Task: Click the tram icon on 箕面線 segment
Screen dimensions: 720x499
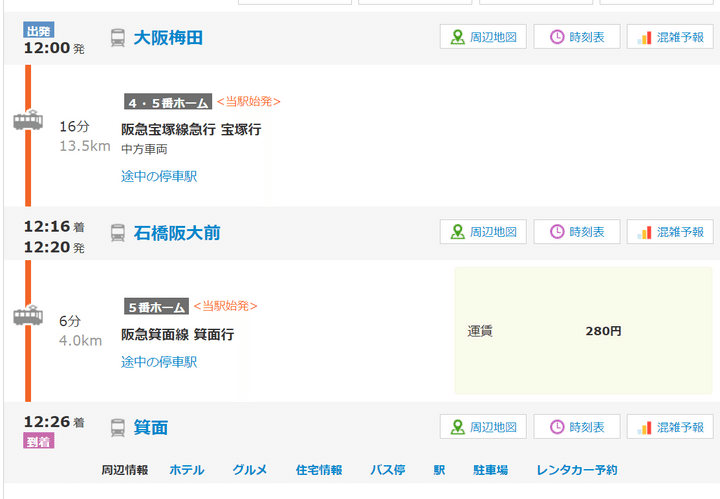Action: coord(28,315)
